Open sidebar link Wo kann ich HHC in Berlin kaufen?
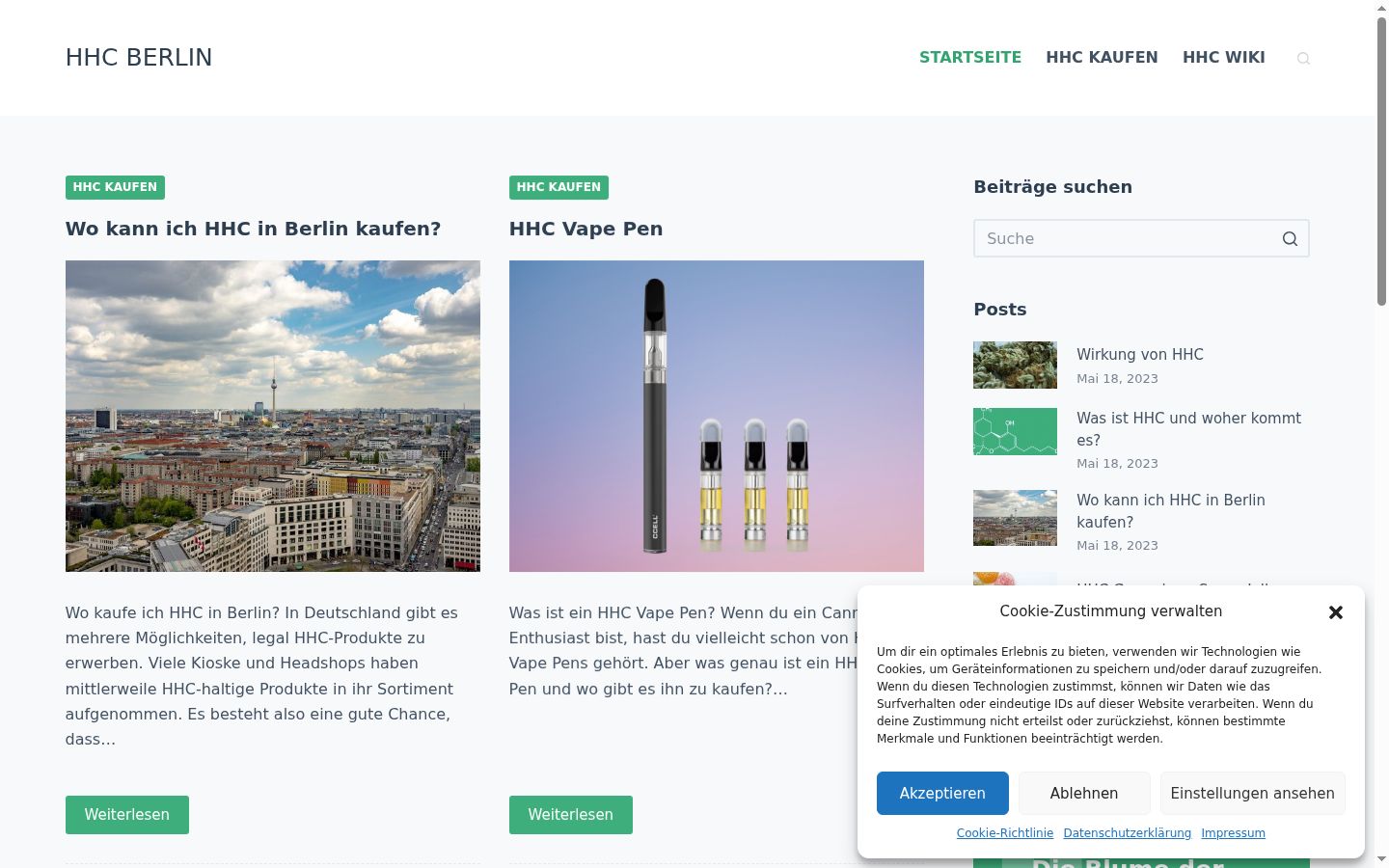Image resolution: width=1389 pixels, height=868 pixels. pyautogui.click(x=1171, y=511)
